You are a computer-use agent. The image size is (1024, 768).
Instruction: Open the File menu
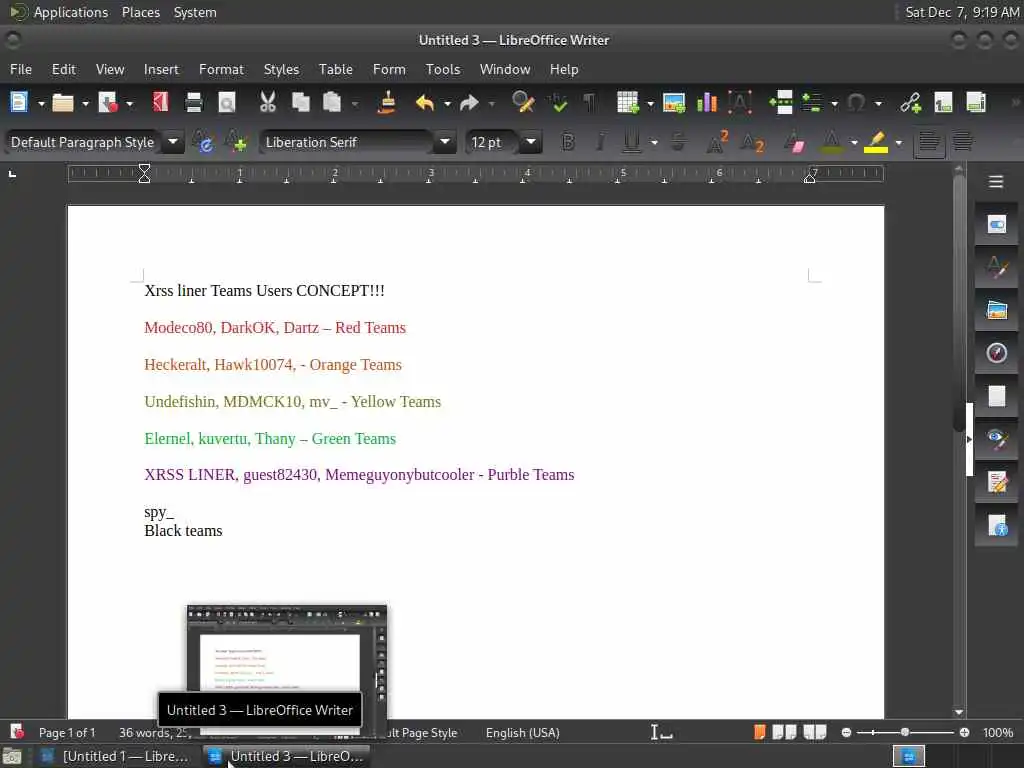(21, 69)
